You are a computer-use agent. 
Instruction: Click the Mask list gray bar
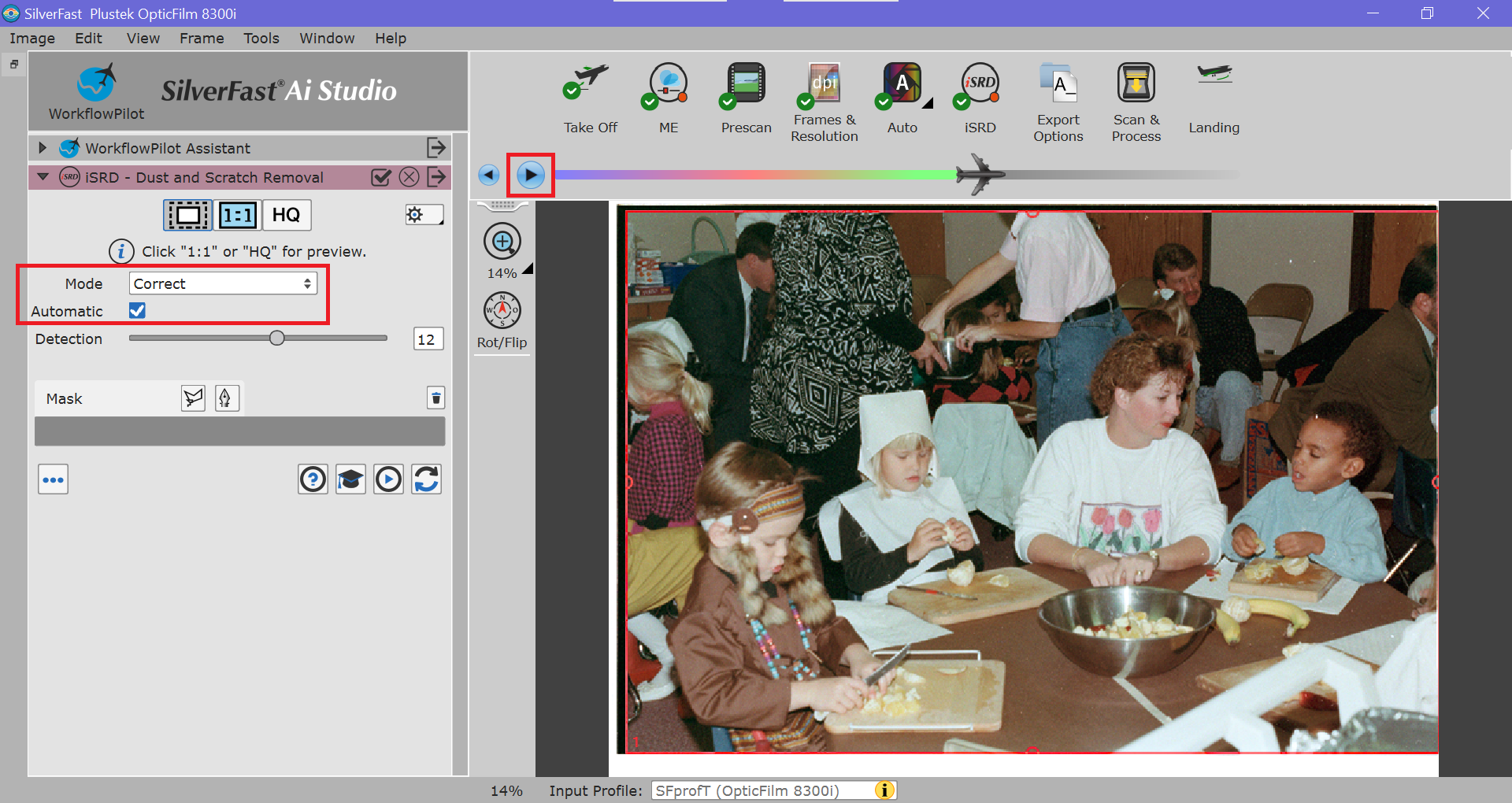[x=239, y=431]
